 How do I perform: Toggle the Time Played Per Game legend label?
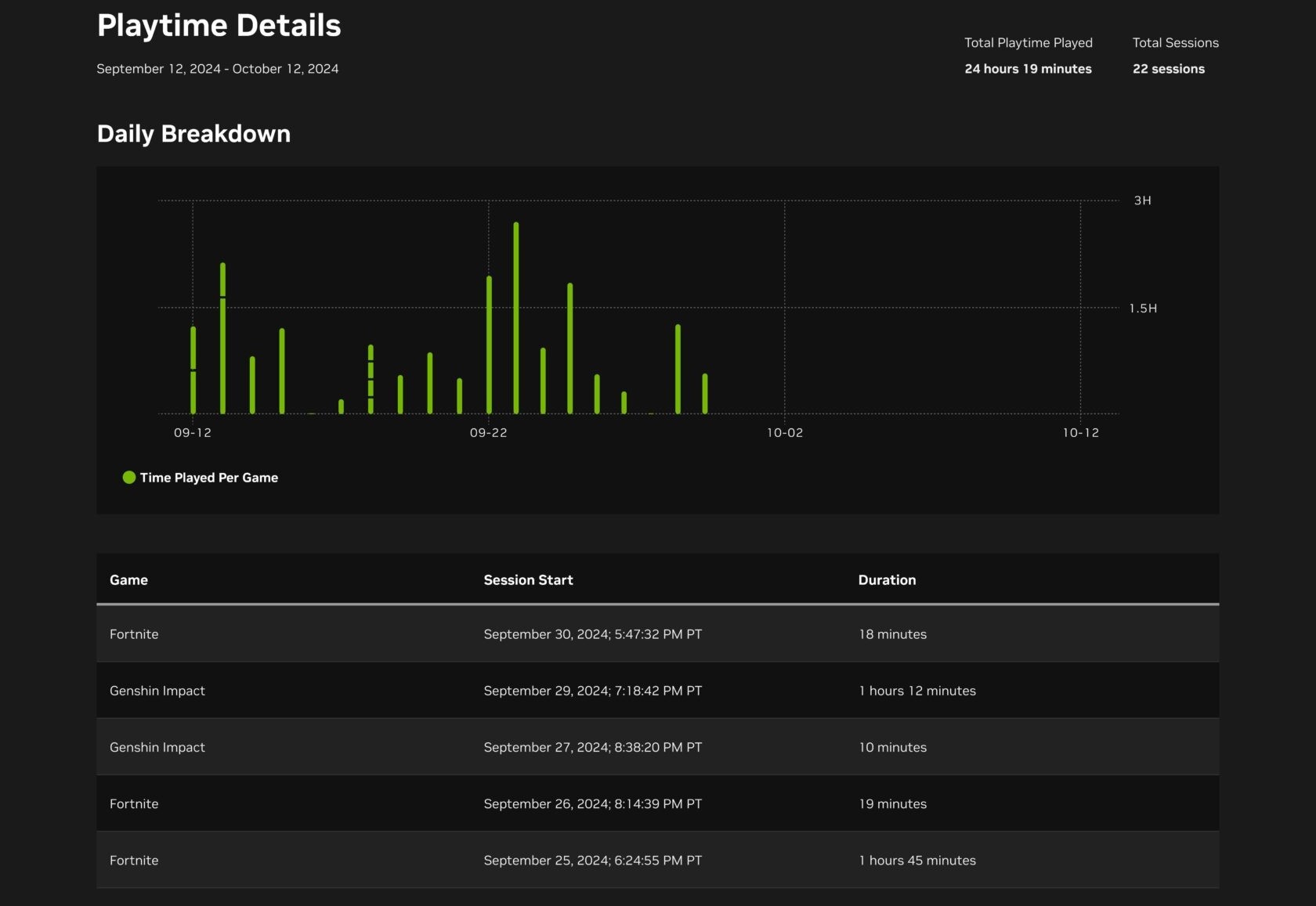[x=209, y=478]
